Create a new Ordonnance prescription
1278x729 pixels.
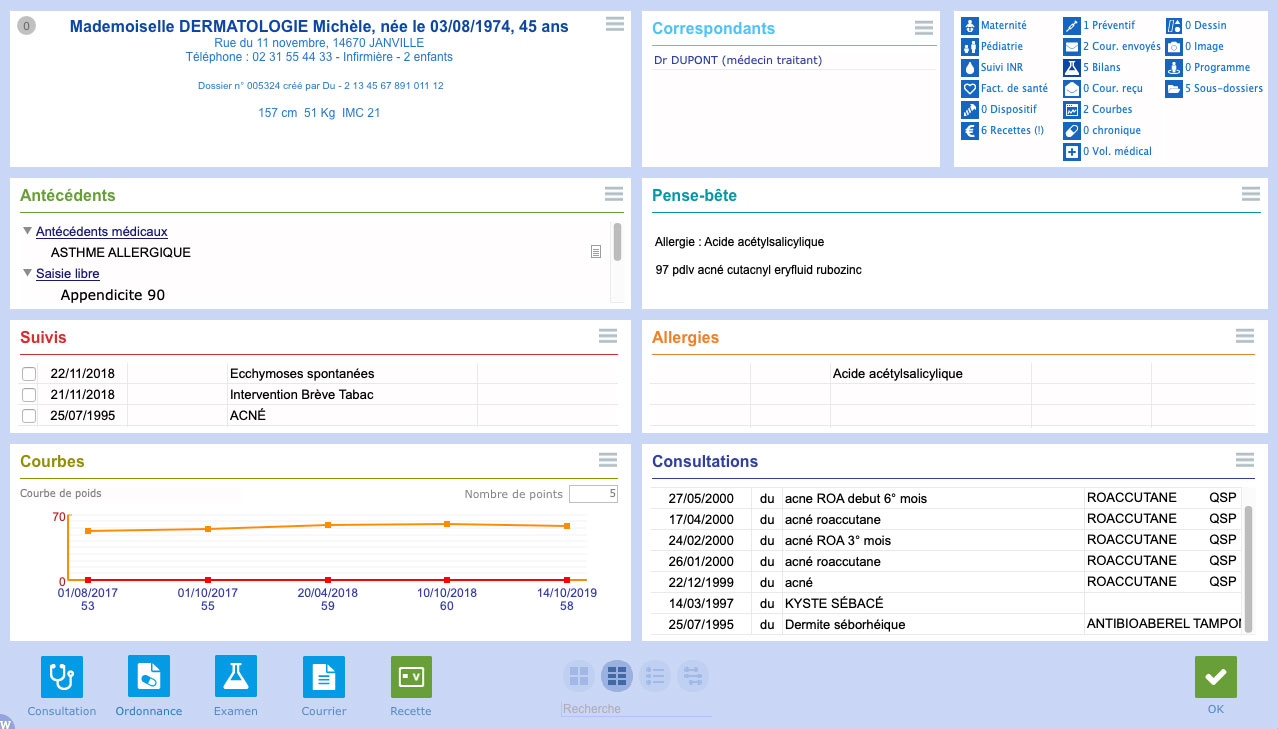click(149, 677)
